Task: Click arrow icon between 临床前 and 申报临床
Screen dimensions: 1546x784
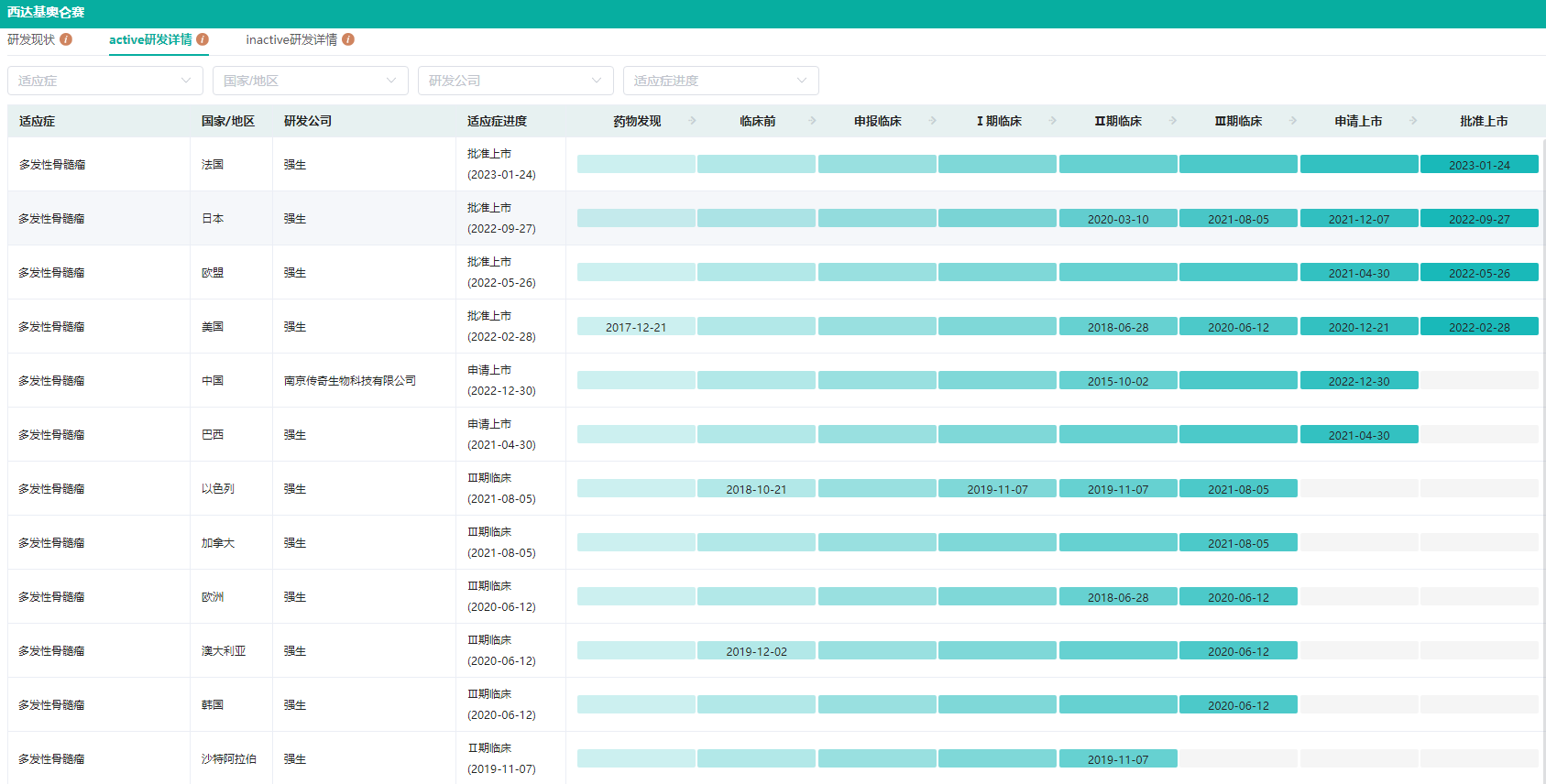Action: pos(813,120)
